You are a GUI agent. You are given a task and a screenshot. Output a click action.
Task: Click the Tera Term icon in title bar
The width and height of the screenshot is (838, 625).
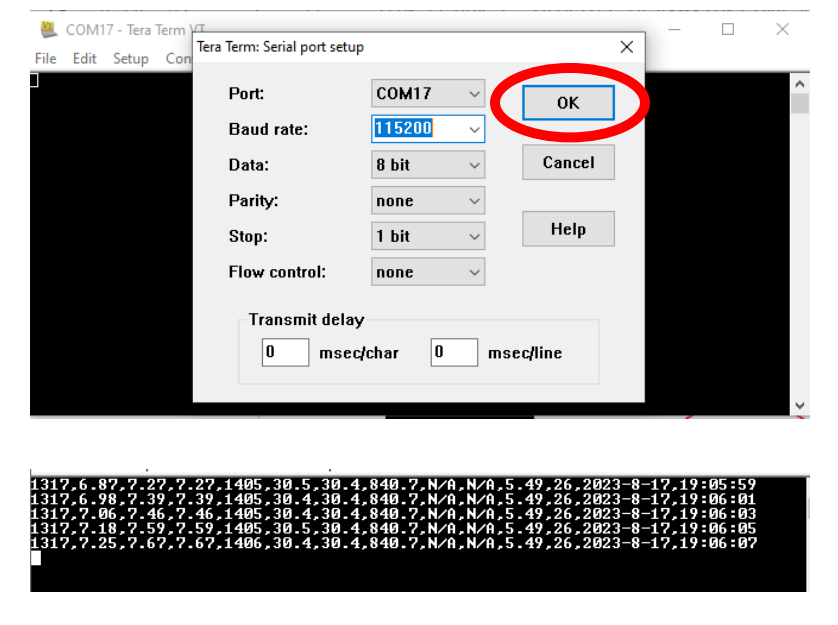[x=47, y=29]
